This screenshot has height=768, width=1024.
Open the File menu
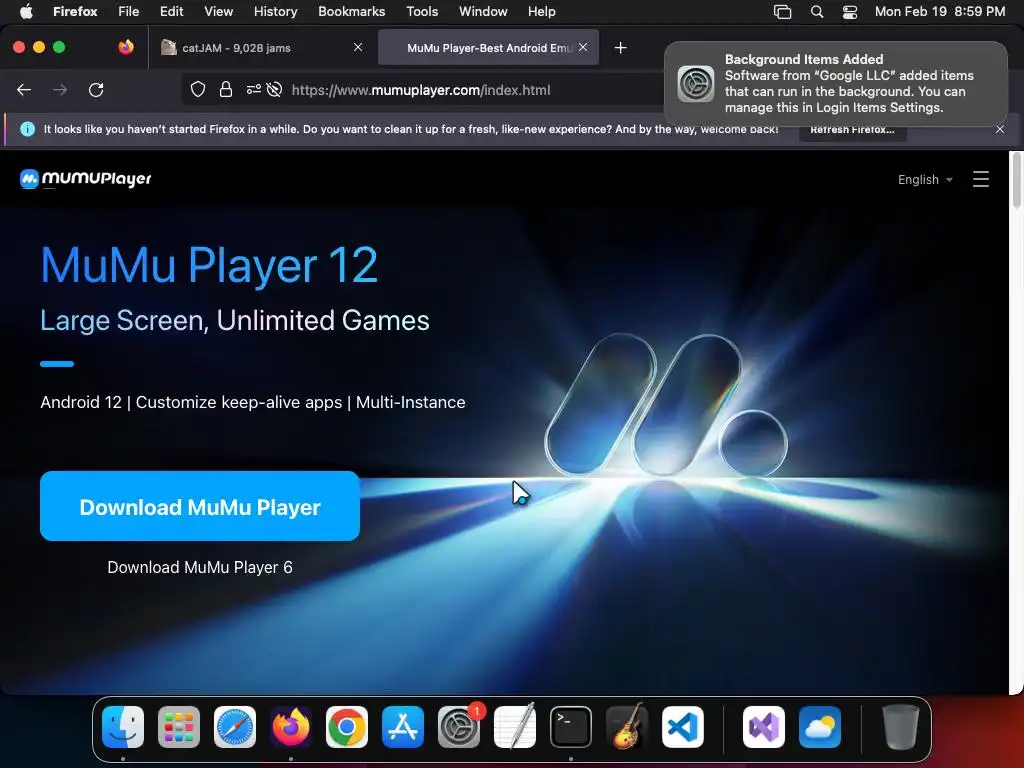click(x=129, y=11)
